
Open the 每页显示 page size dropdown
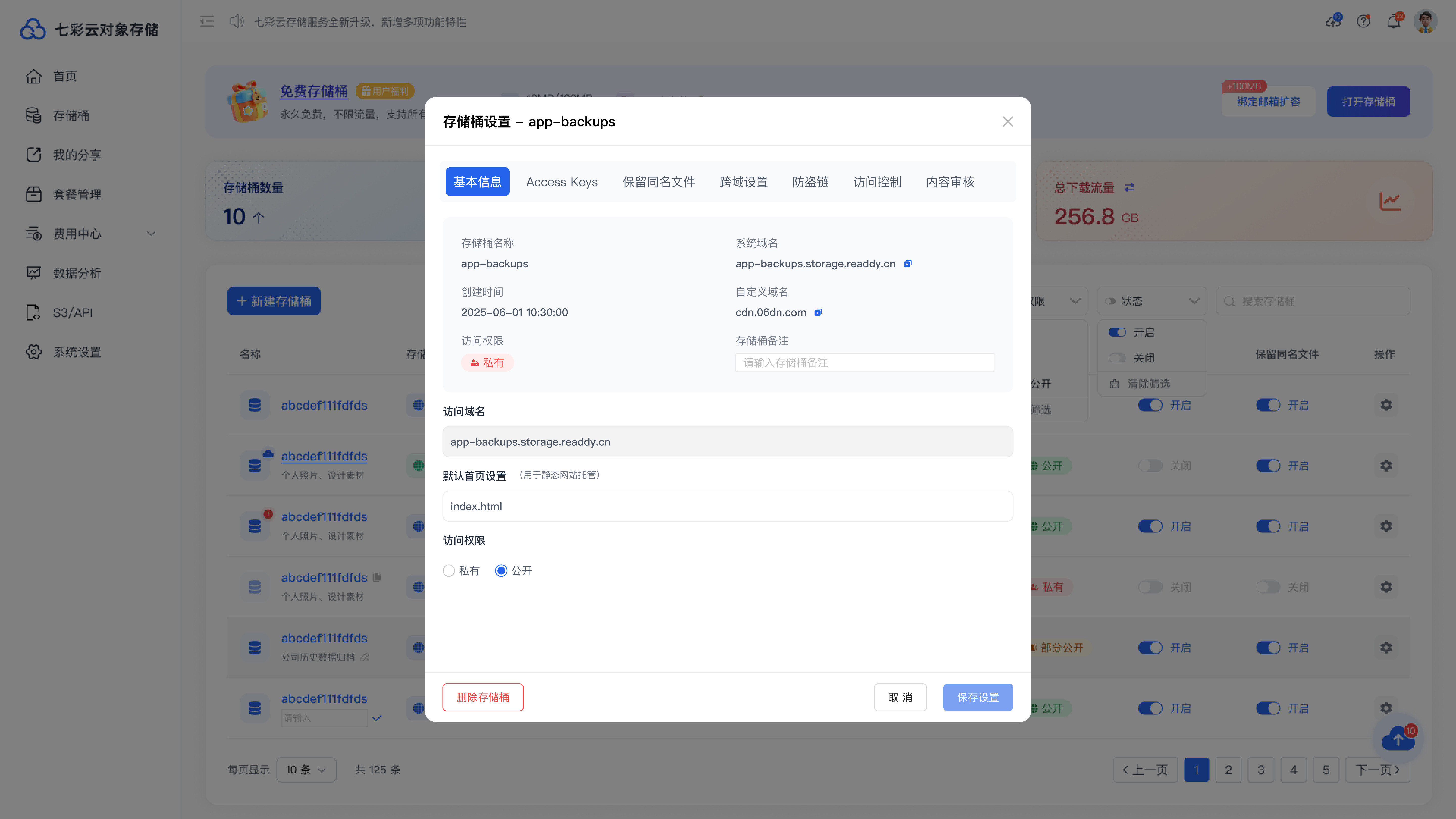tap(306, 769)
